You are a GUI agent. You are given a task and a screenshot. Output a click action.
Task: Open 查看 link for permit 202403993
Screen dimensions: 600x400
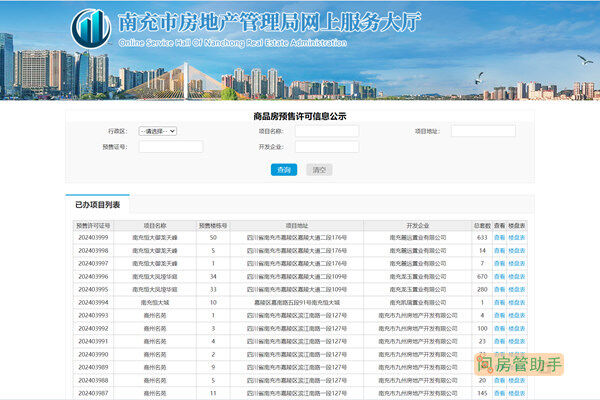[499, 315]
